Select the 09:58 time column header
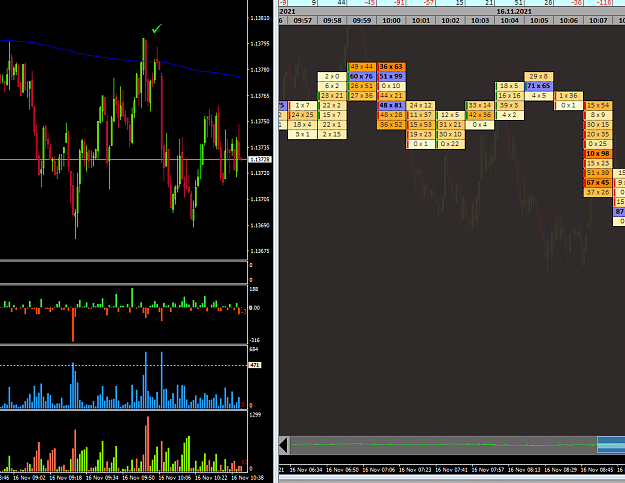The image size is (625, 483). coord(332,20)
